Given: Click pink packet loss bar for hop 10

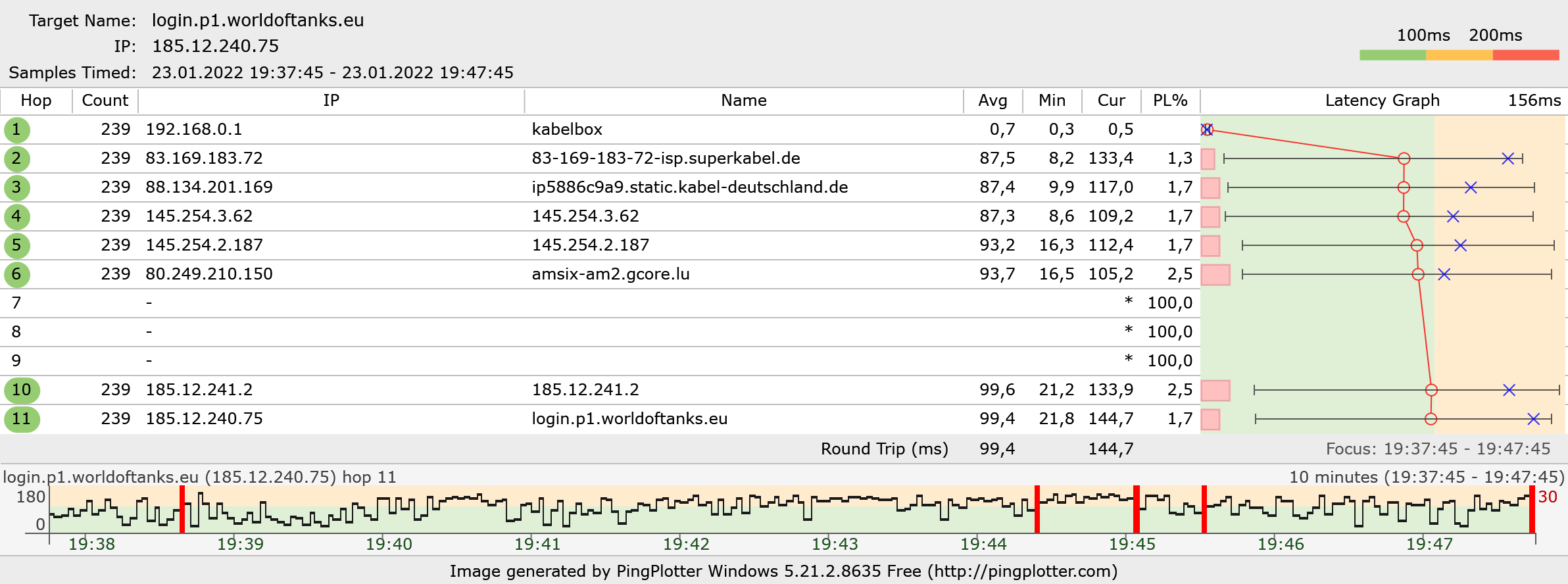Looking at the screenshot, I should 1215,390.
